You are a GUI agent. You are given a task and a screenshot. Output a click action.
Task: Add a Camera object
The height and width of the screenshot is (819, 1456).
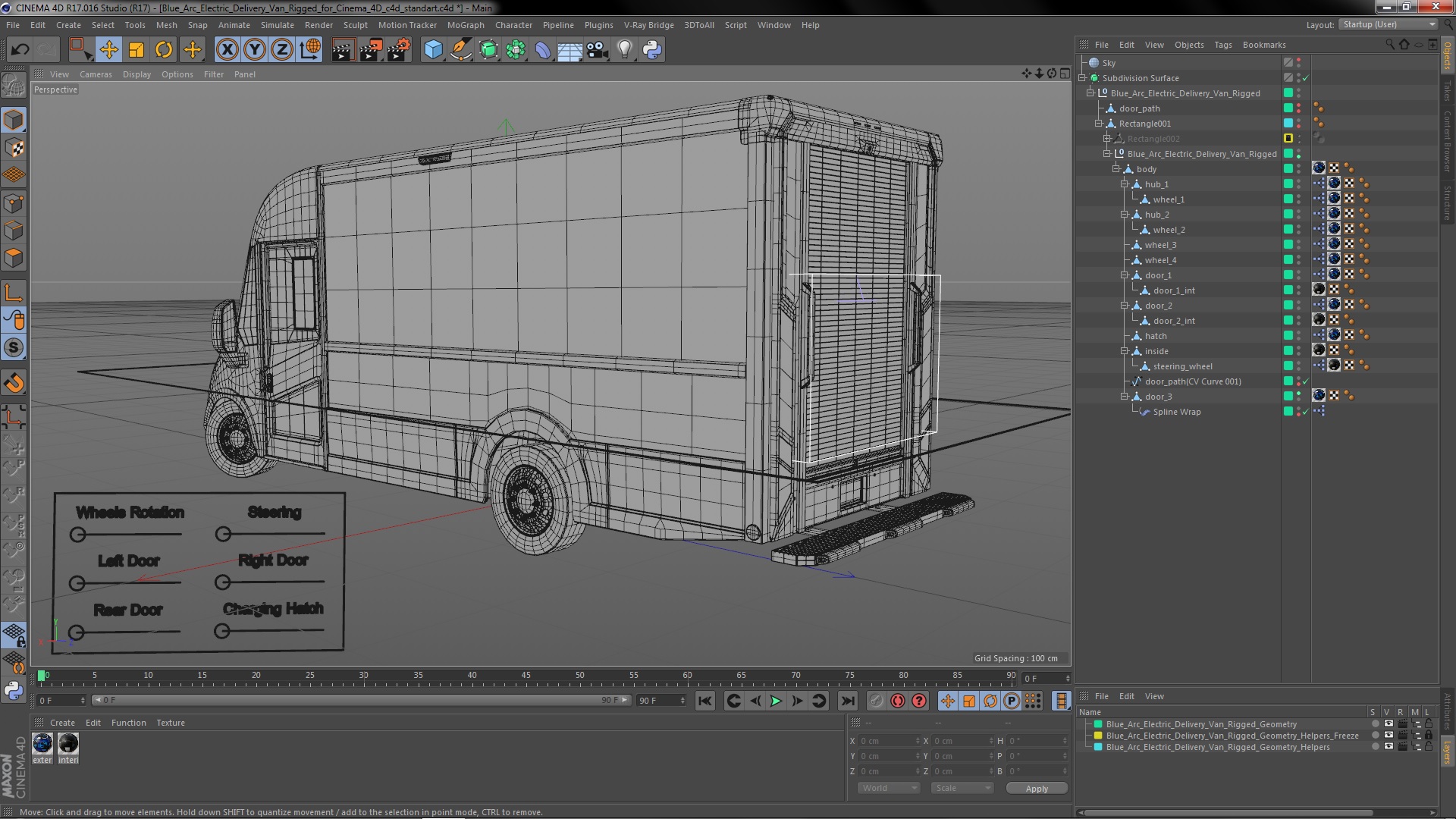(x=597, y=50)
